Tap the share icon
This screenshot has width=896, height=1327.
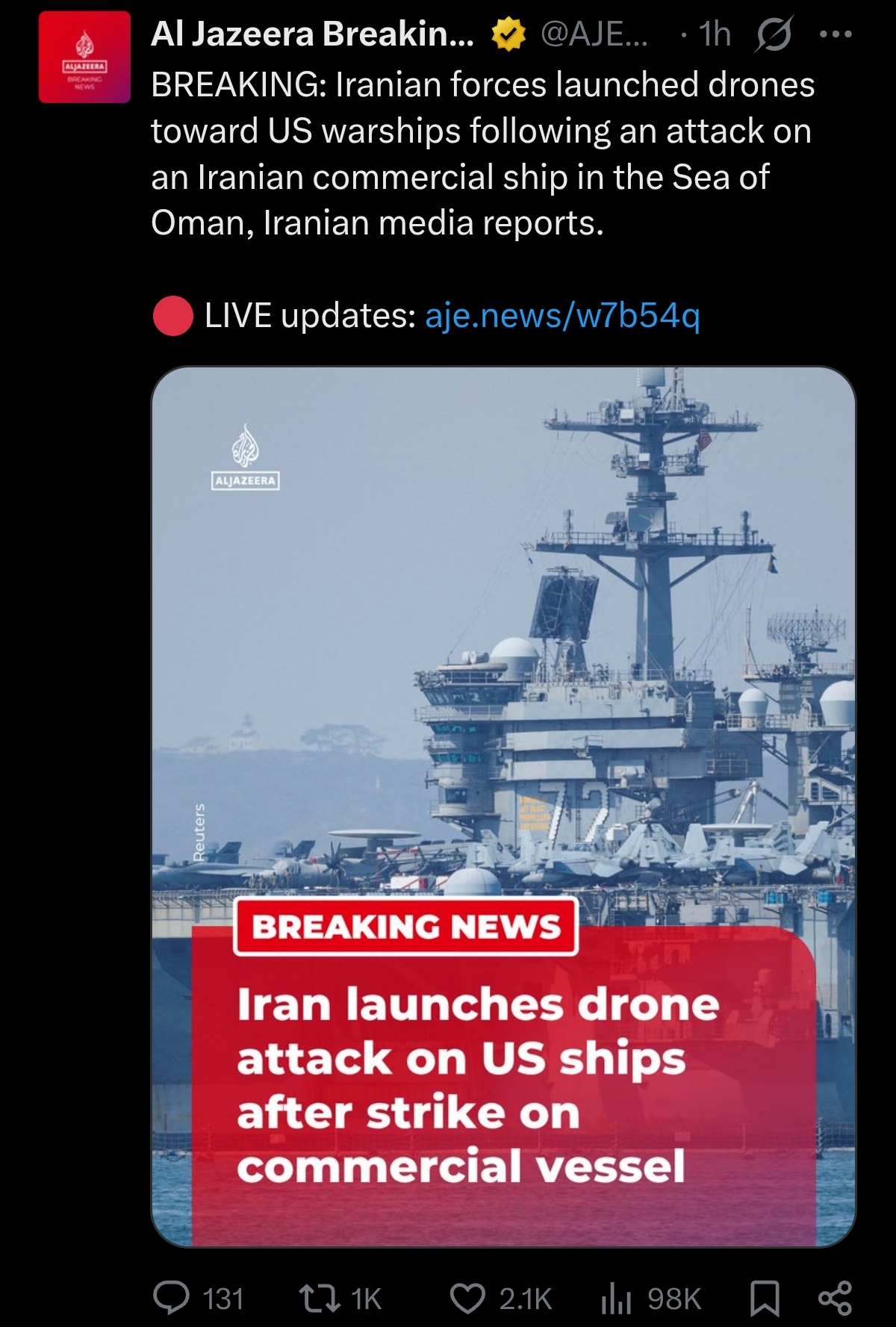click(835, 1299)
